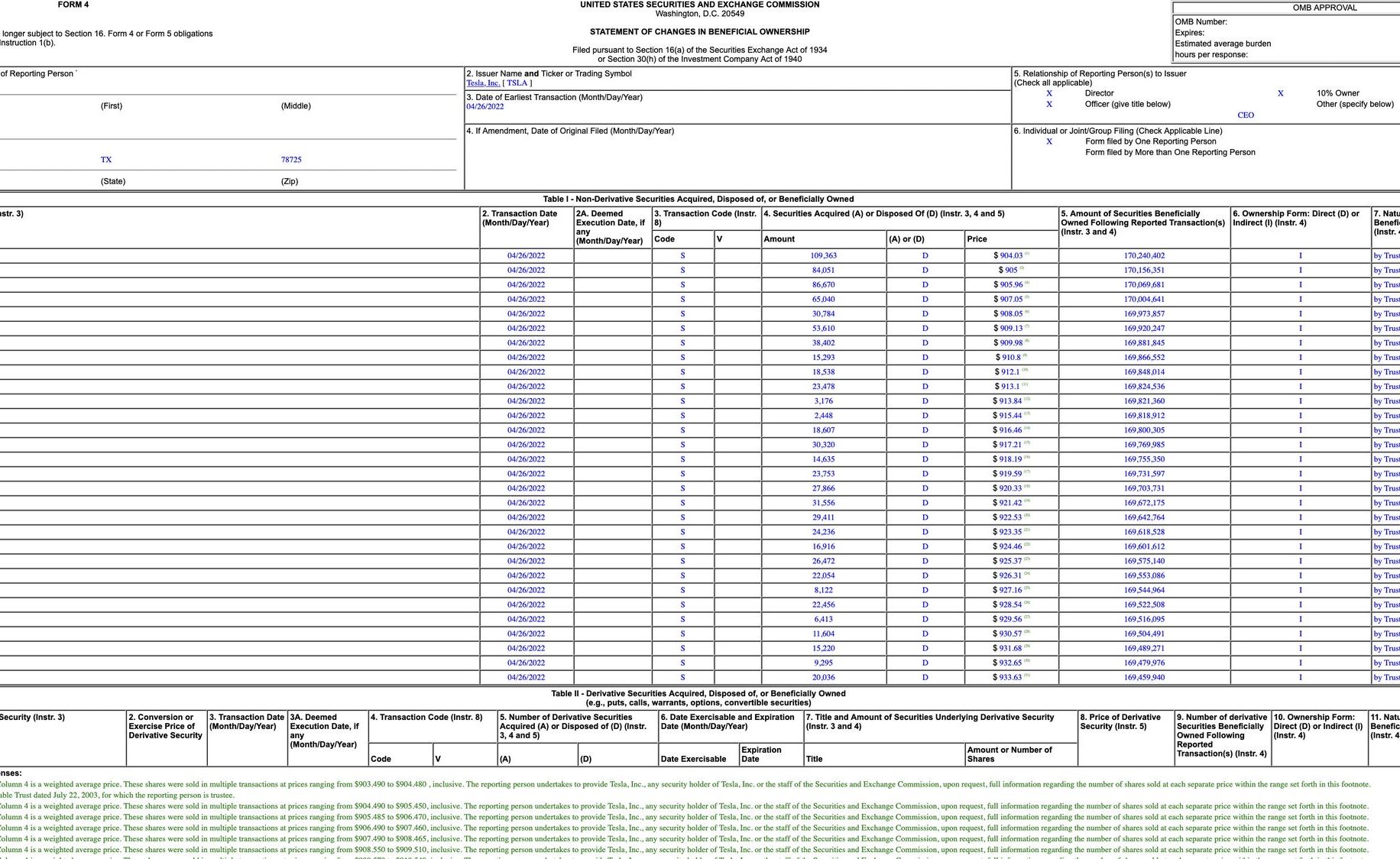
Task: Click the X beside Form filed by One Reporting Person
Action: [1049, 141]
